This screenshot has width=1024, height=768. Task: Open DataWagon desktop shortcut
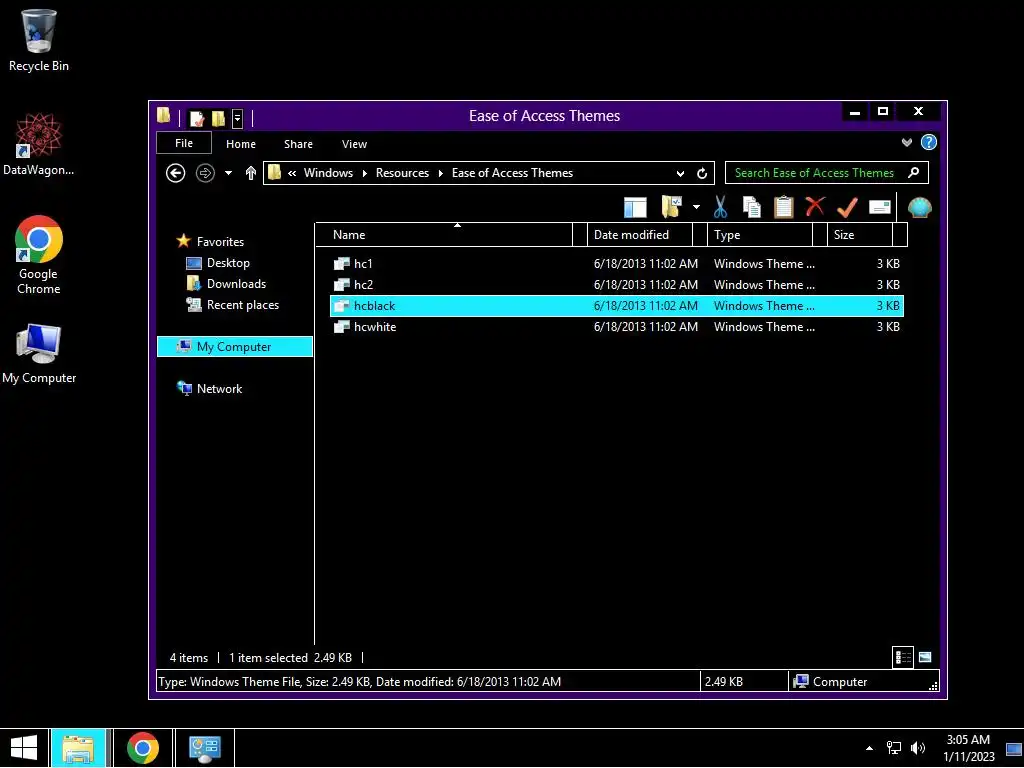[x=39, y=144]
